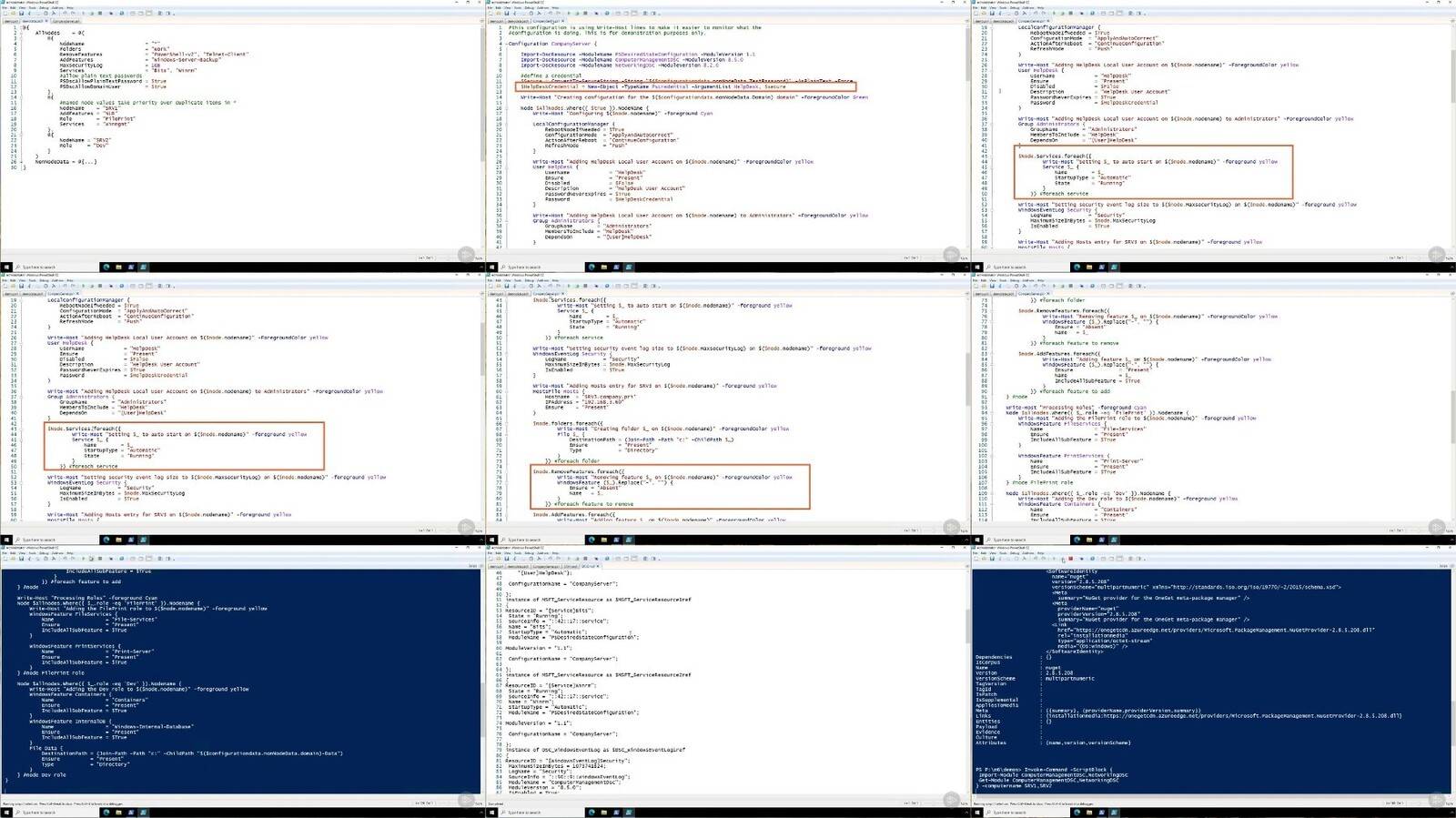
Task: Open File Explorer from taskbar under the AllNodes window
Action: pyautogui.click(x=119, y=268)
